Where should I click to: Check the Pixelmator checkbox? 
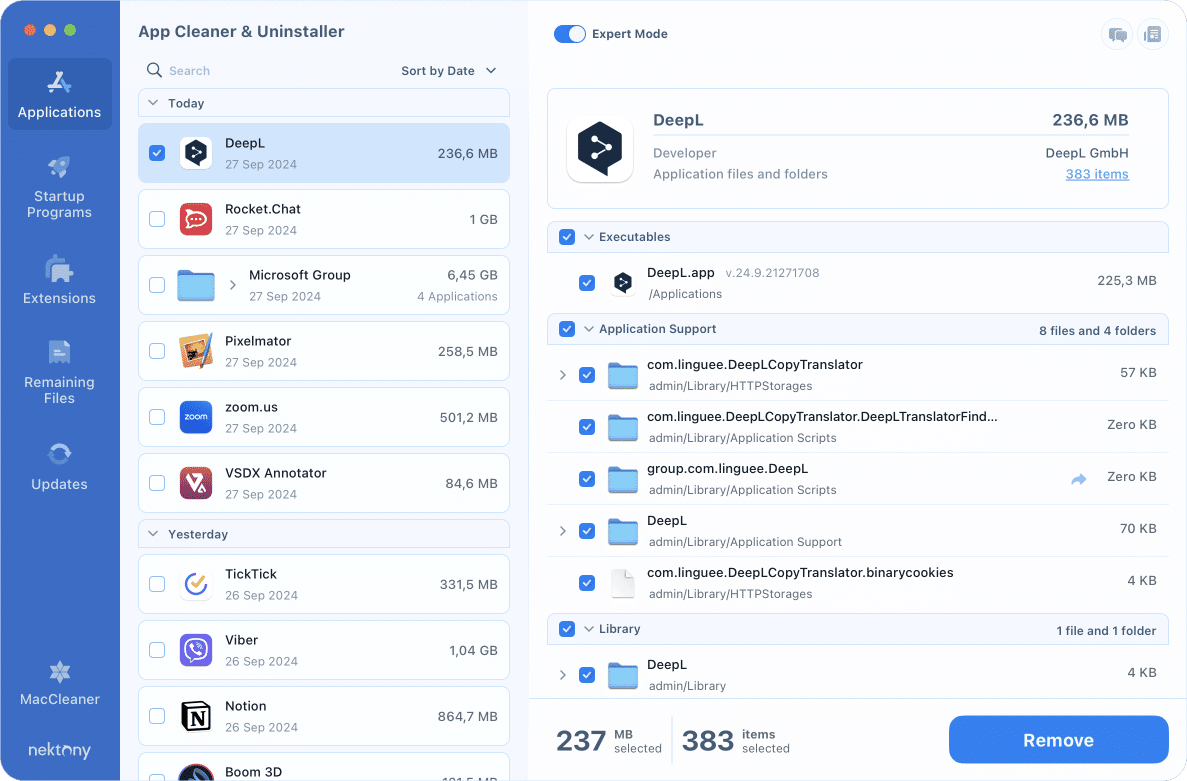[157, 351]
